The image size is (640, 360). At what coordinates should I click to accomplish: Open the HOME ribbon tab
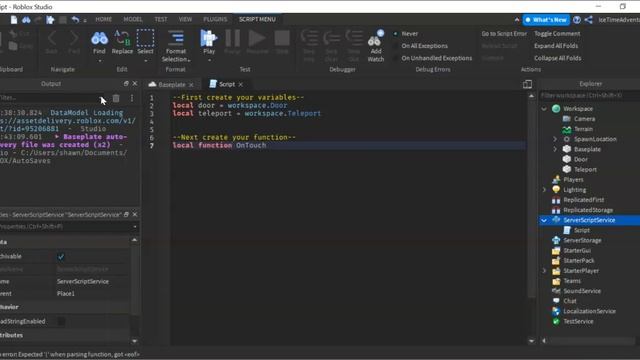104,19
